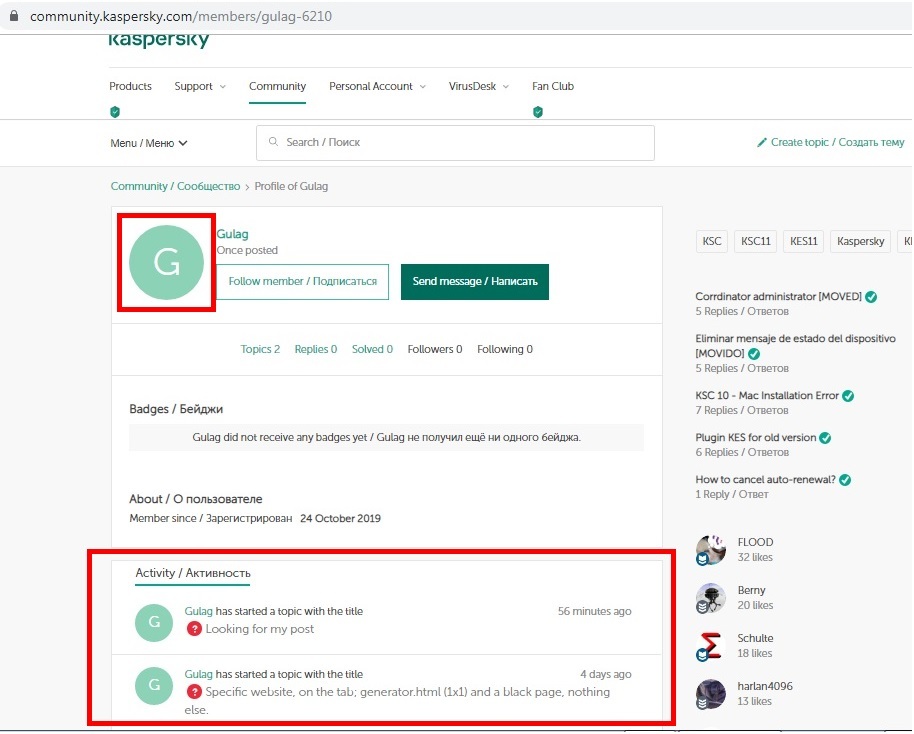Screen dimensions: 914x734
Task: Click the Following 0 counter
Action: pyautogui.click(x=505, y=349)
